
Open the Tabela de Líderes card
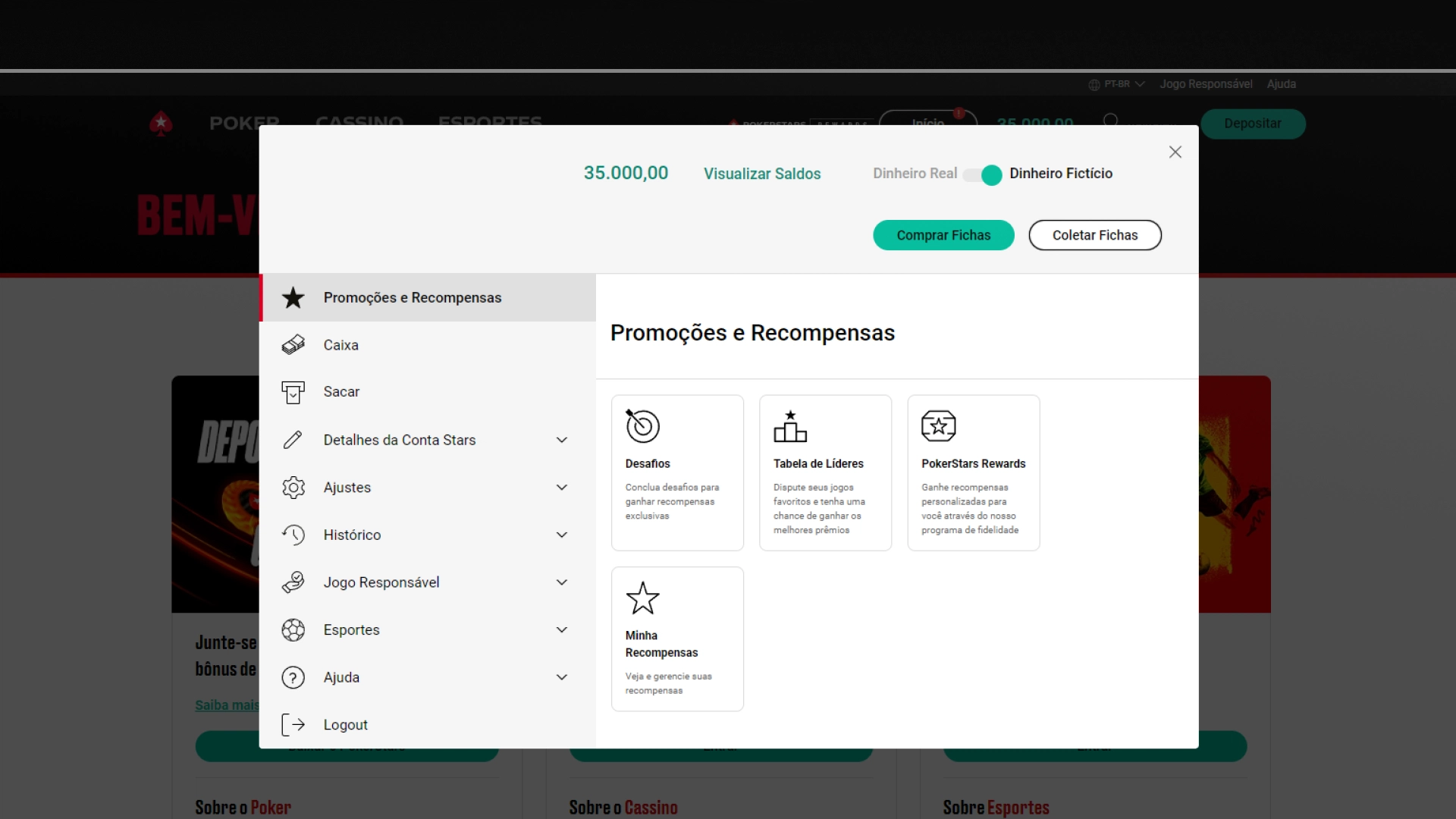click(x=825, y=472)
